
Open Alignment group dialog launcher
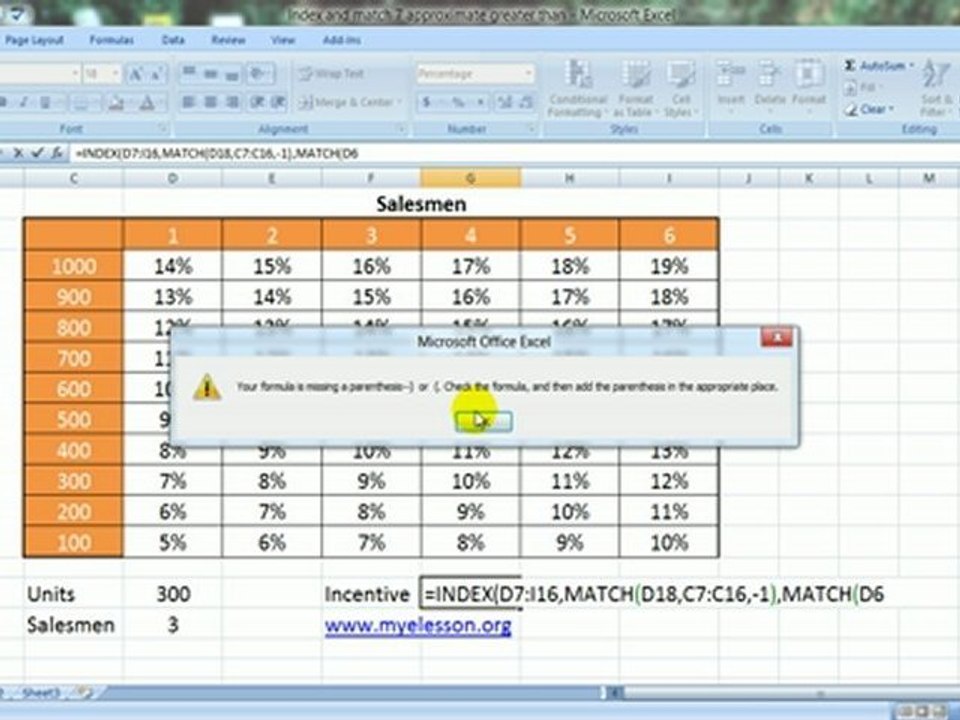pyautogui.click(x=402, y=129)
